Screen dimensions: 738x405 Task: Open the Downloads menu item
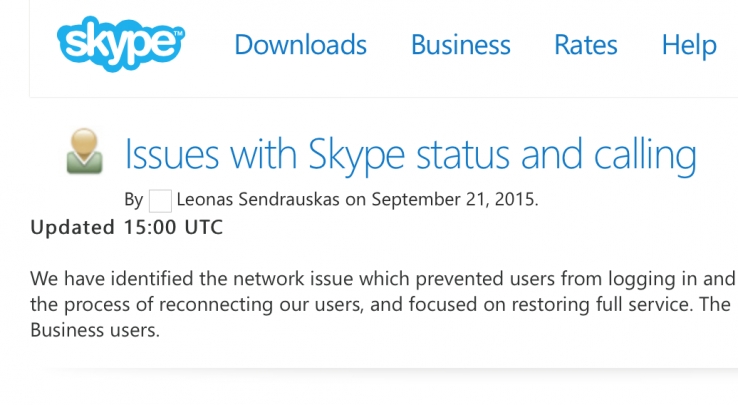pyautogui.click(x=300, y=45)
